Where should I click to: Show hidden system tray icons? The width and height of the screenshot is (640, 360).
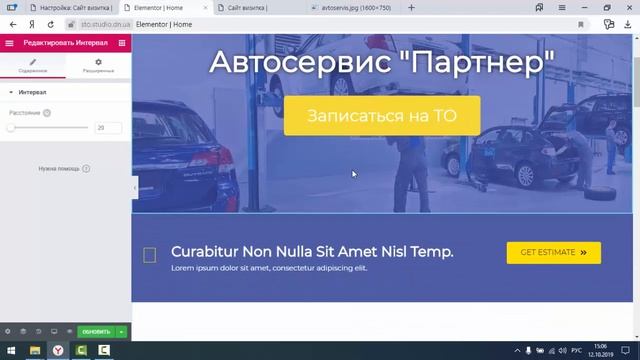517,351
